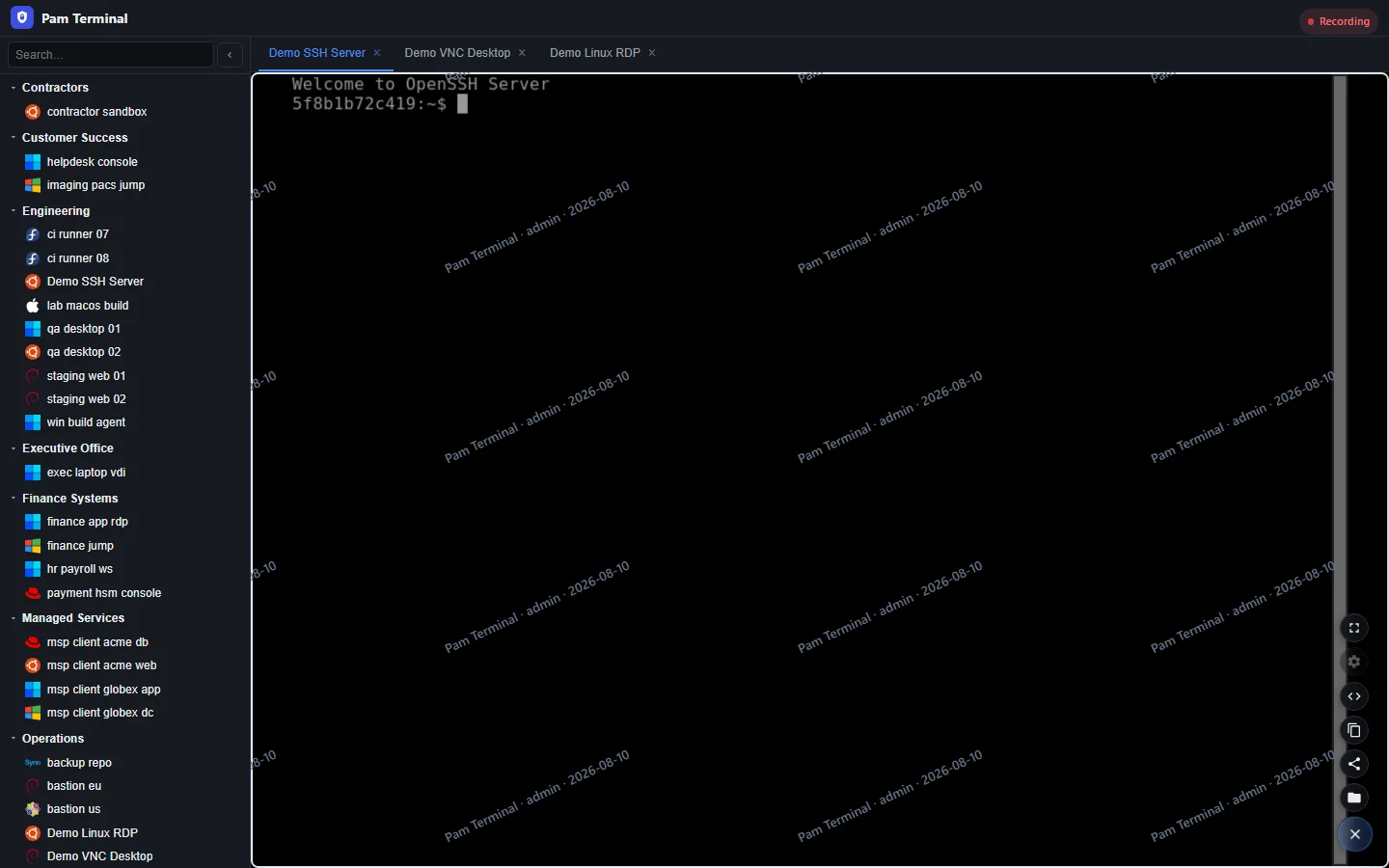Click the msp client globex dc icon
This screenshot has height=868, width=1389.
coord(33,713)
